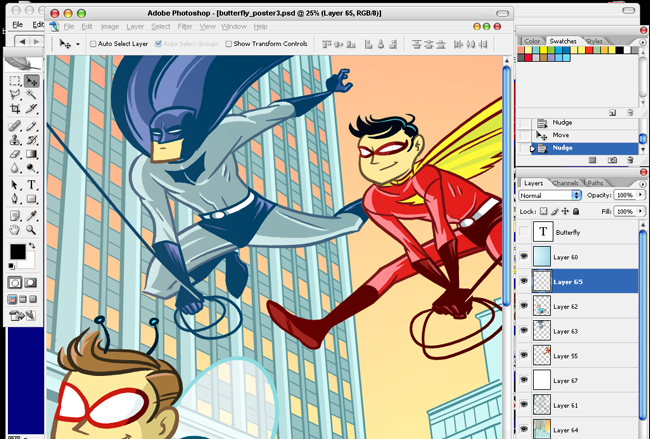Open the Window menu
Screen dimensions: 650x439
(234, 27)
